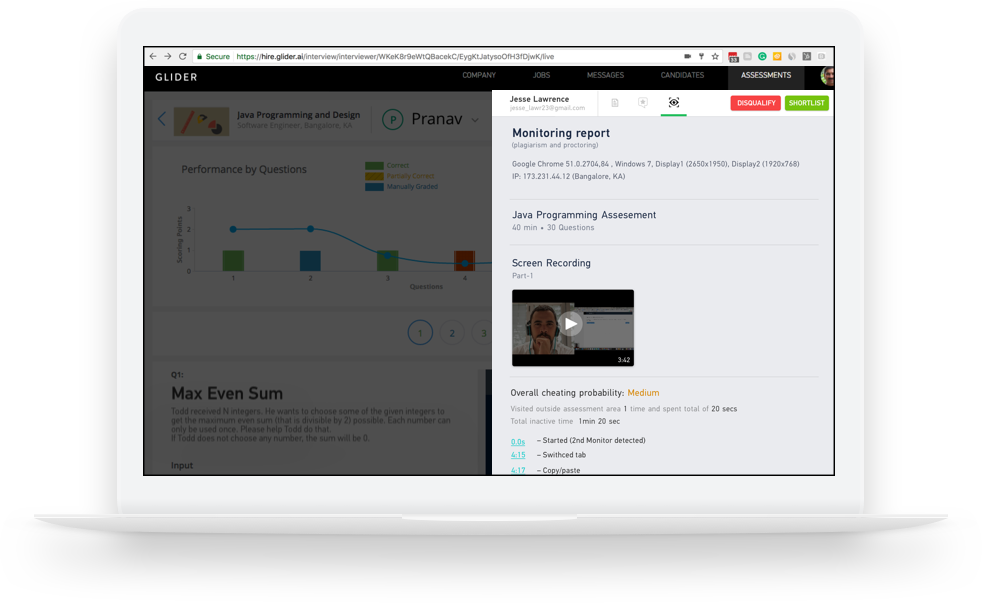Select question 2 in the pagination
Viewport: 982px width, 603px height.
point(452,333)
